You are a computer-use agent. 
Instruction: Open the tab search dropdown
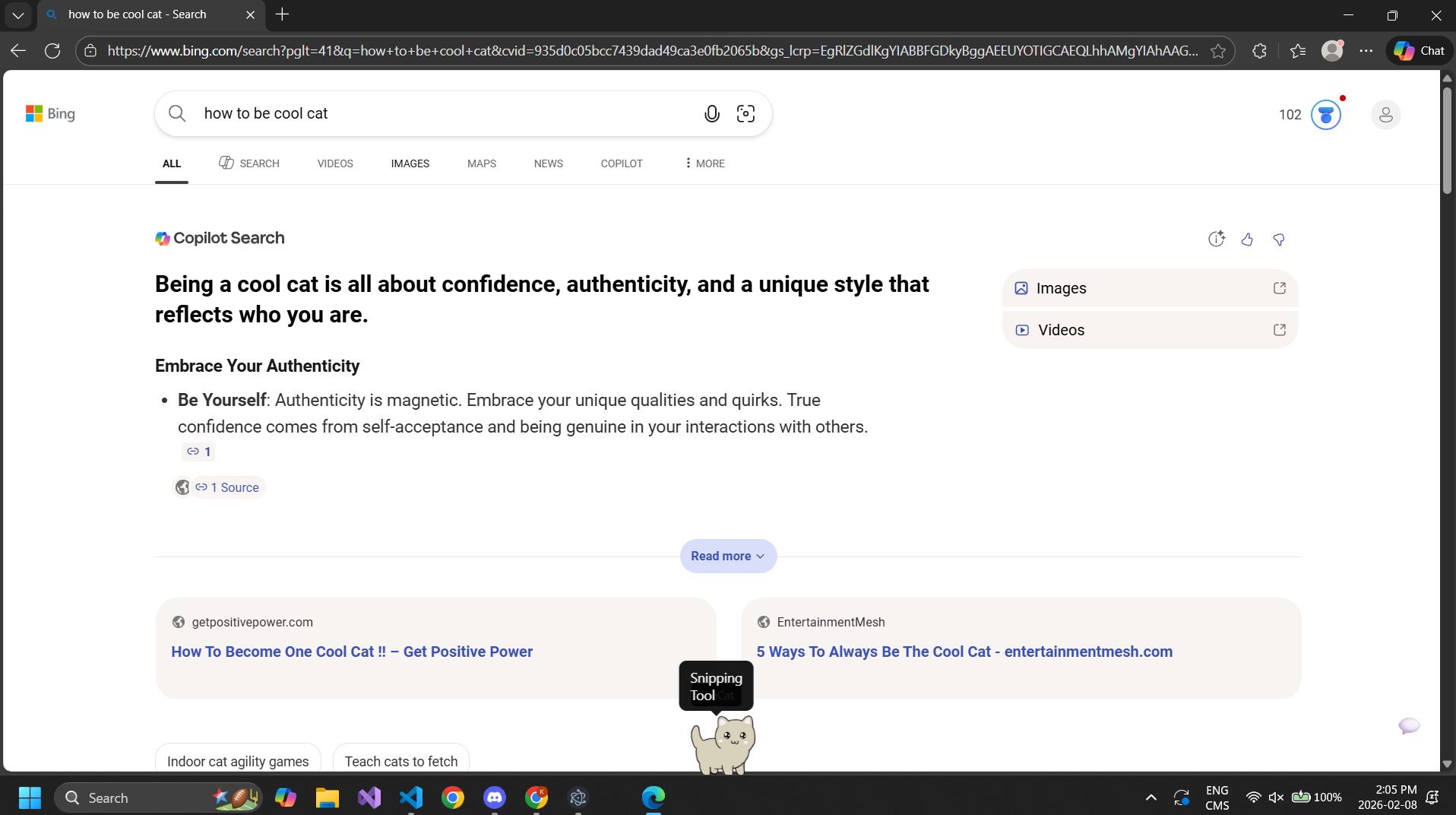click(18, 14)
